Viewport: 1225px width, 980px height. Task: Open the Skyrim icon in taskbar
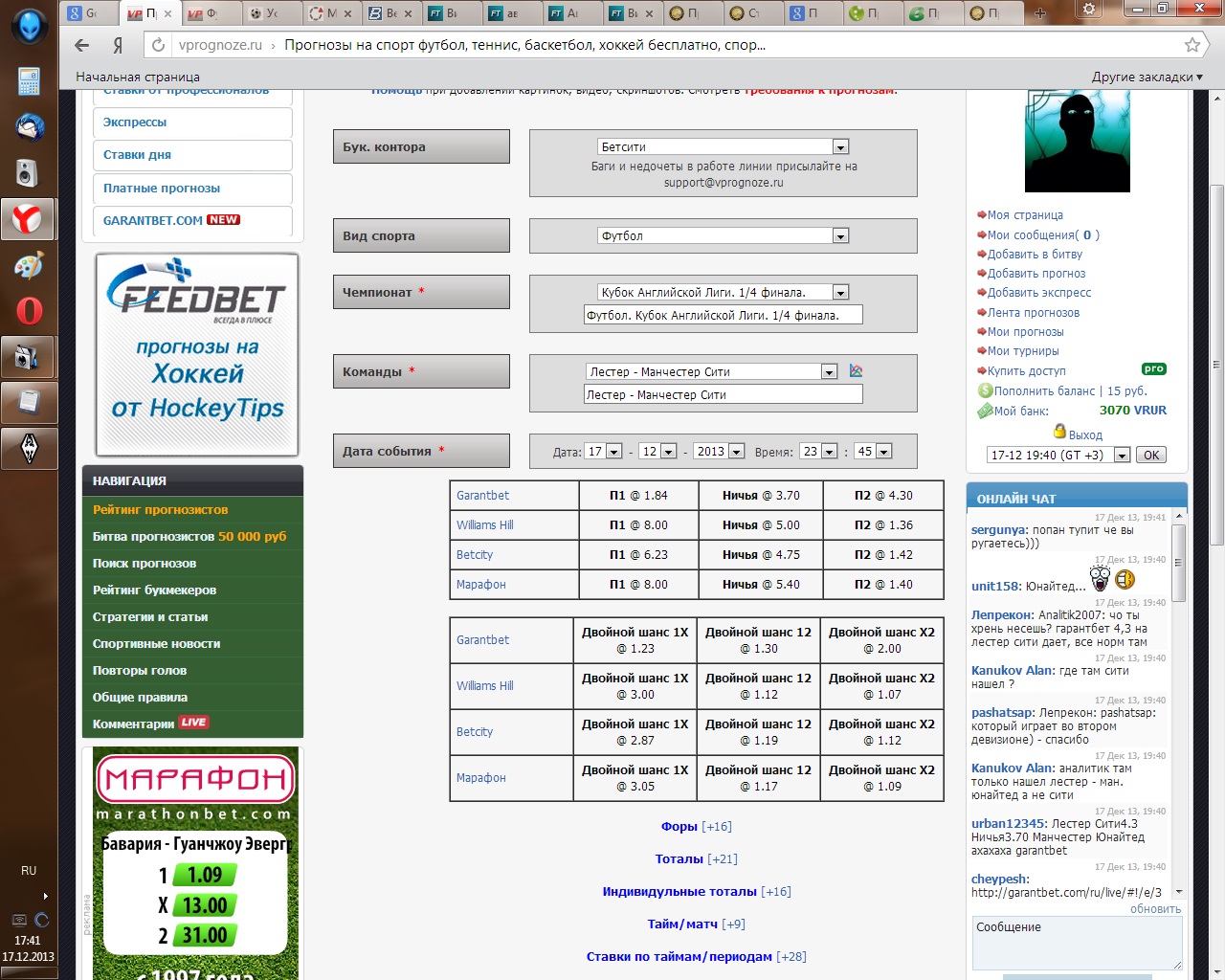click(x=29, y=447)
